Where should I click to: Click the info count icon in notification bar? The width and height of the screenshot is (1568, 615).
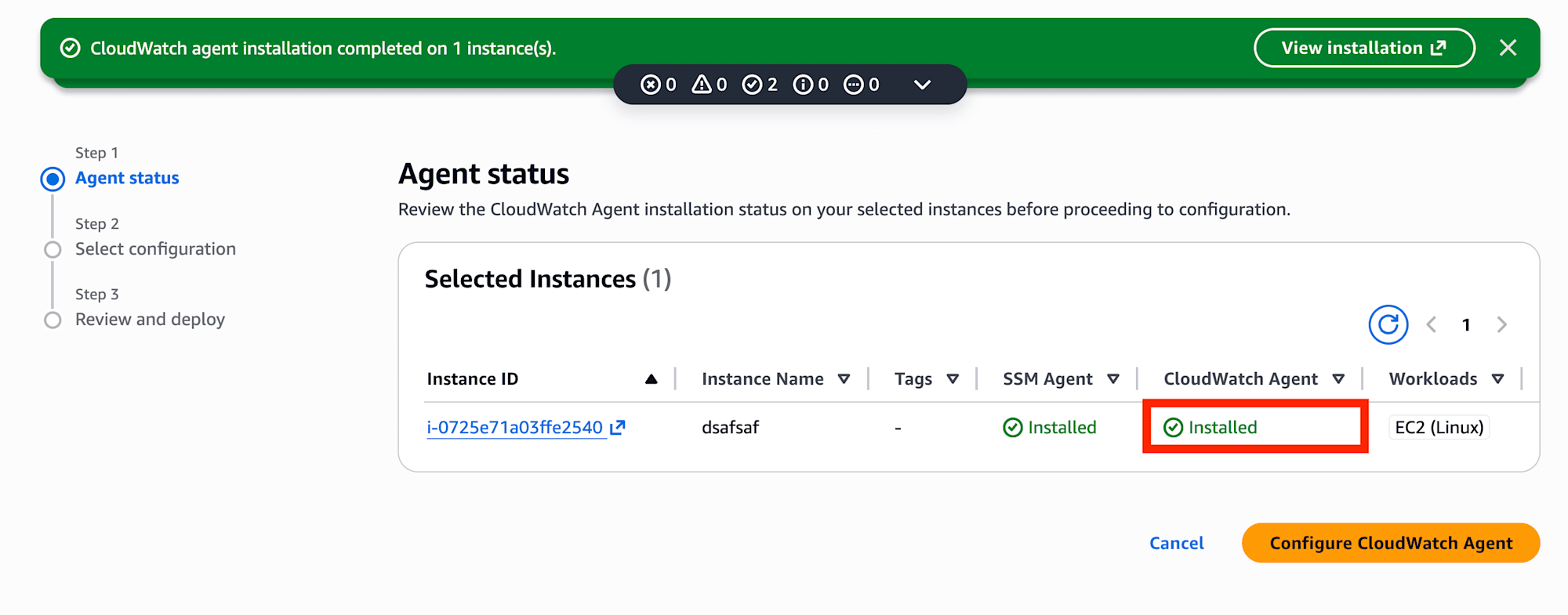coord(811,85)
